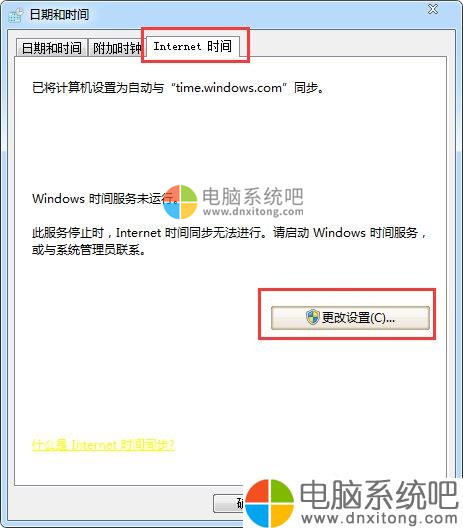Click the partially hidden 确定 button
Viewport: 463px width, 528px height.
[229, 503]
